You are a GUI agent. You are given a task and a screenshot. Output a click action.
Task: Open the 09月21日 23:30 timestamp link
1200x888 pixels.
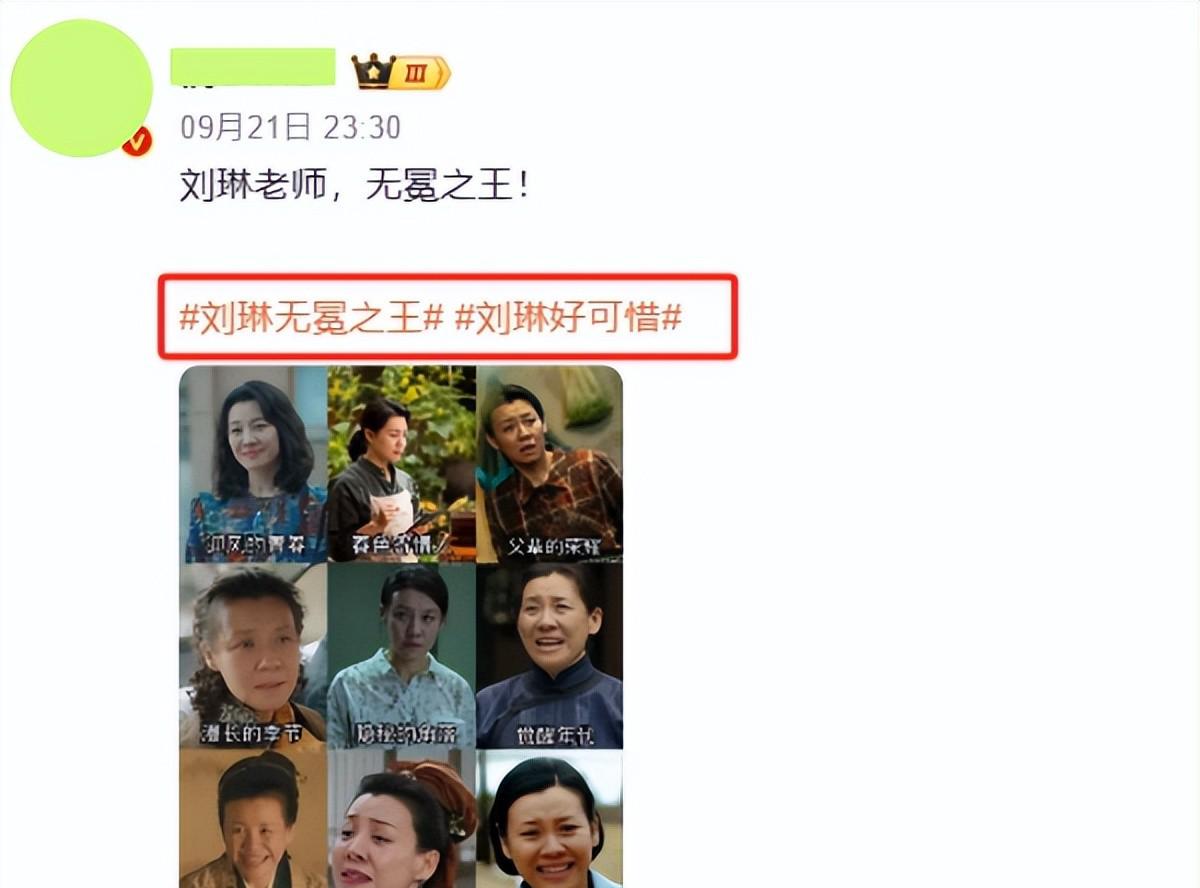[290, 127]
